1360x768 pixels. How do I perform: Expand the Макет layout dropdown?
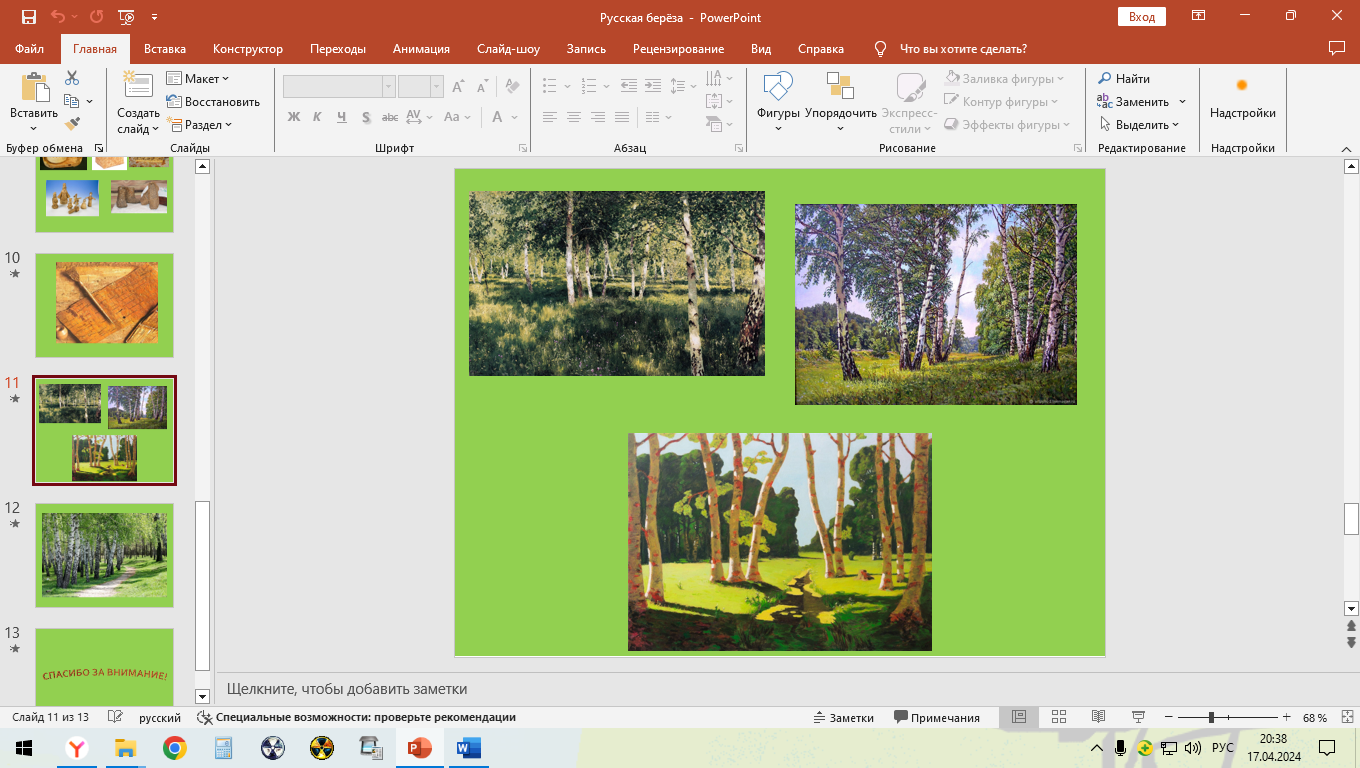coord(198,79)
